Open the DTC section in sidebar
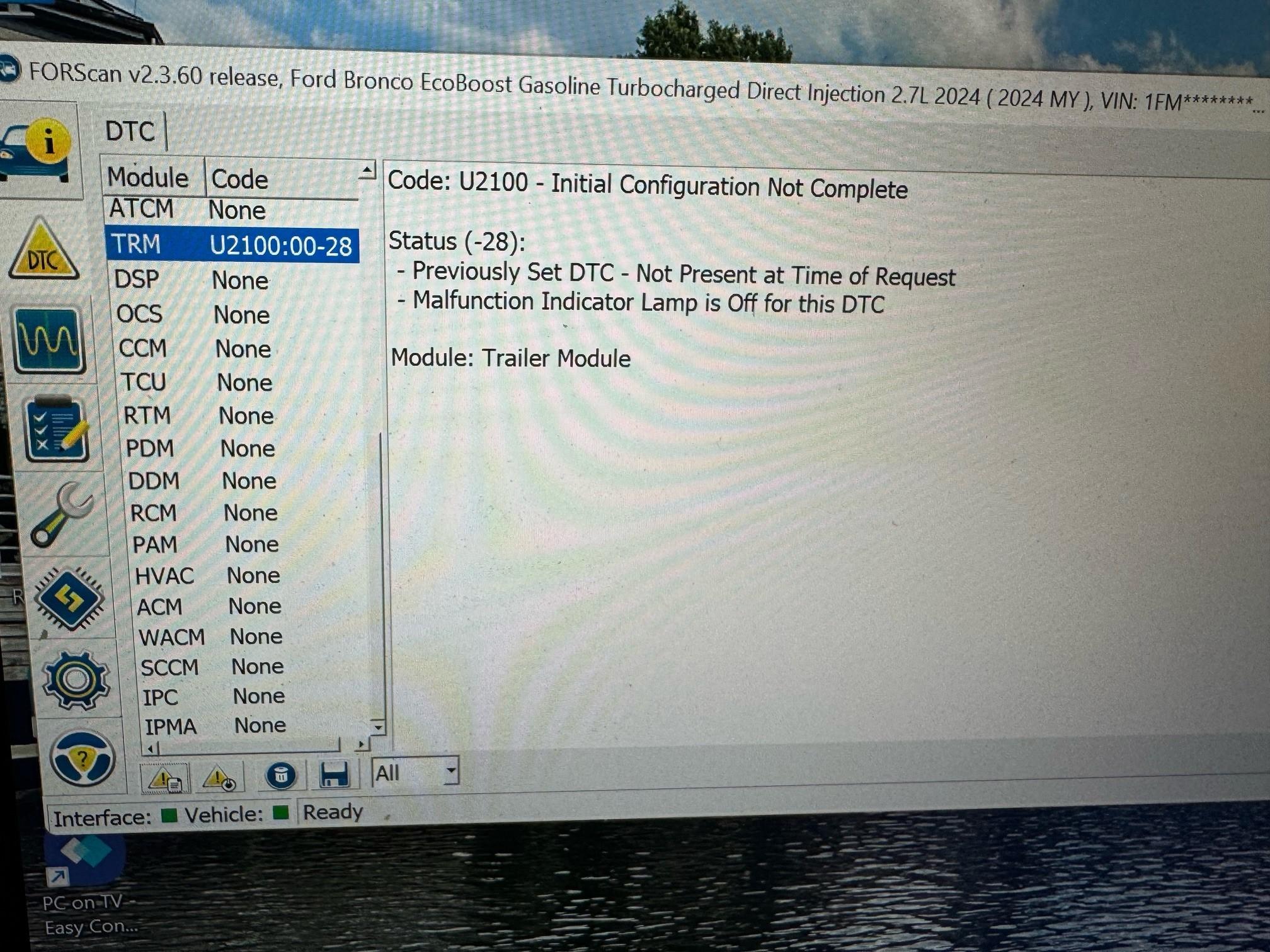Image resolution: width=1270 pixels, height=952 pixels. pyautogui.click(x=43, y=251)
